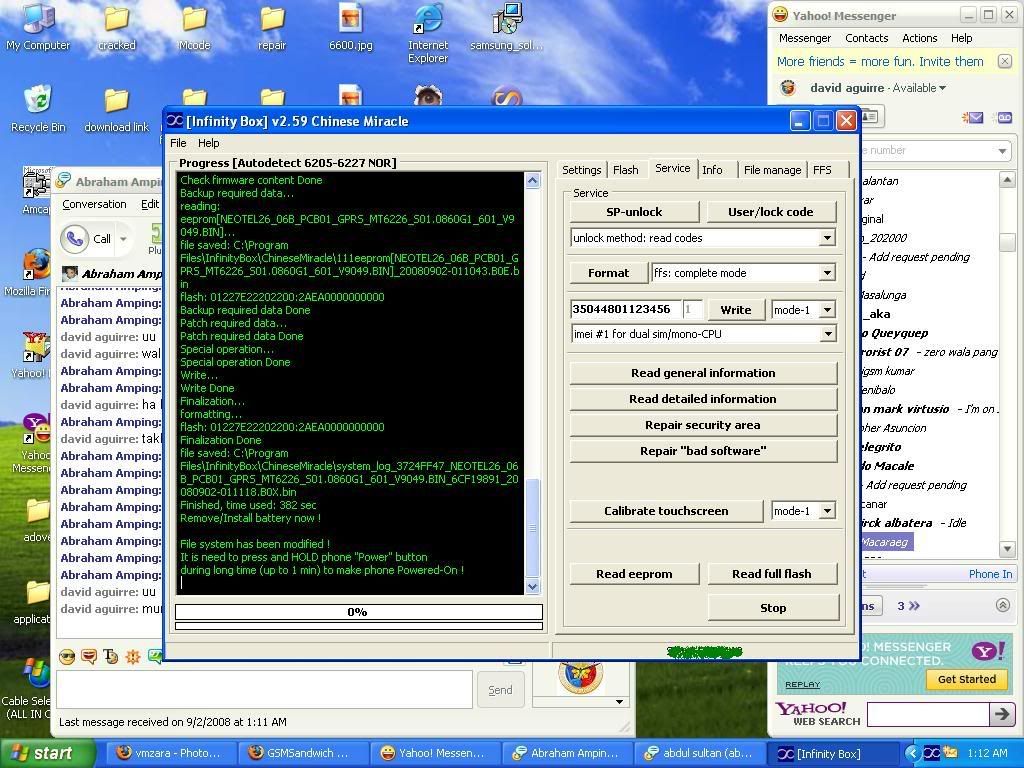Click Read detailed information button
The image size is (1024, 768).
(703, 398)
